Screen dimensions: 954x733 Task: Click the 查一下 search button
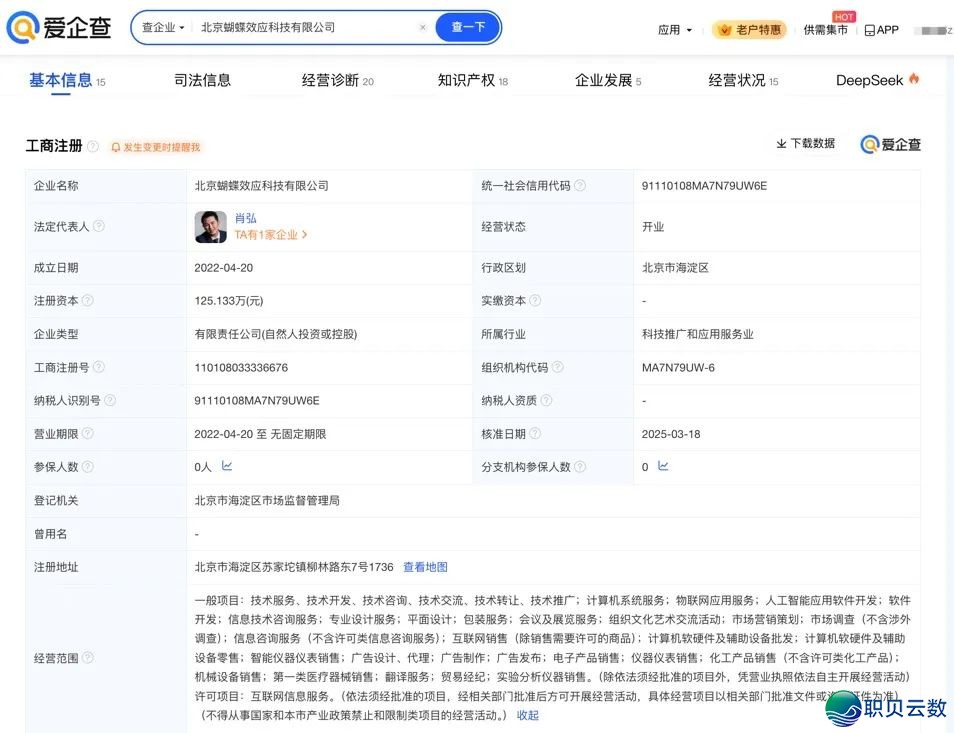pos(467,27)
